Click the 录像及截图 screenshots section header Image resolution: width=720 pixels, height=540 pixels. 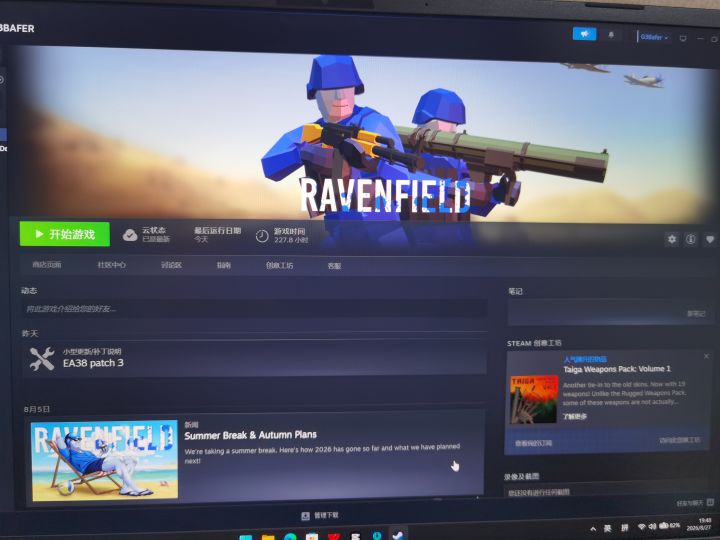pos(522,477)
